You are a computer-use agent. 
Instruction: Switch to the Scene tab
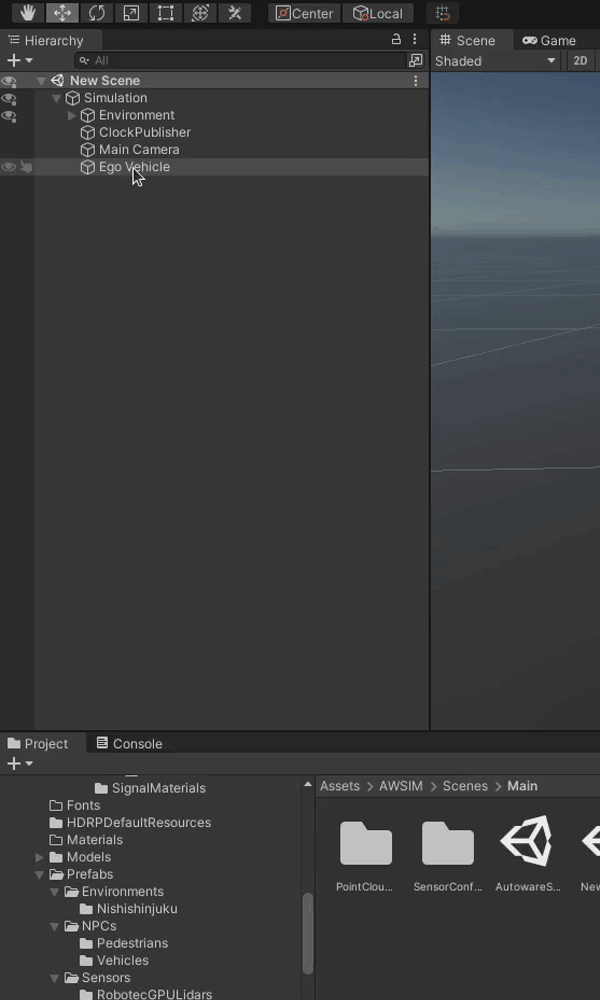(x=472, y=40)
